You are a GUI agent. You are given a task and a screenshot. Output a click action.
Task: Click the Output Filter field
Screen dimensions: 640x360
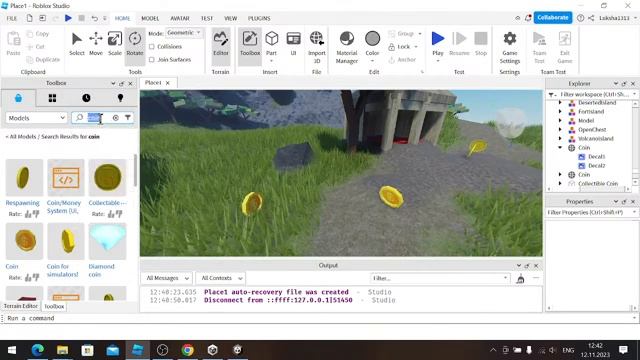click(x=440, y=278)
